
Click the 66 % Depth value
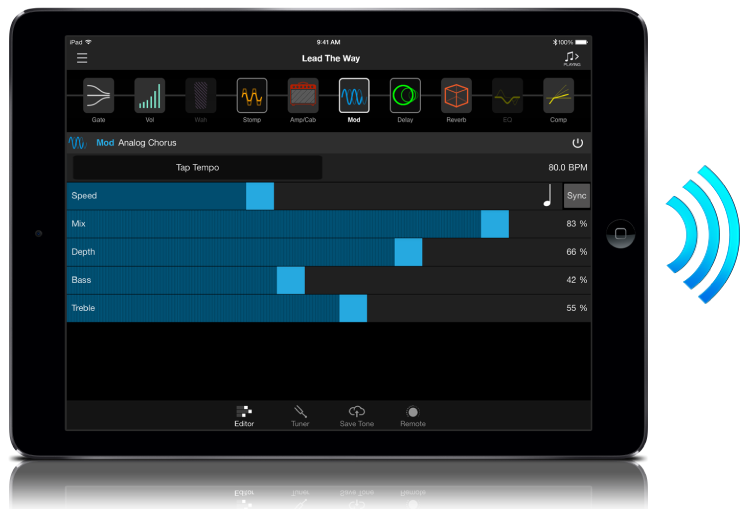coord(577,252)
